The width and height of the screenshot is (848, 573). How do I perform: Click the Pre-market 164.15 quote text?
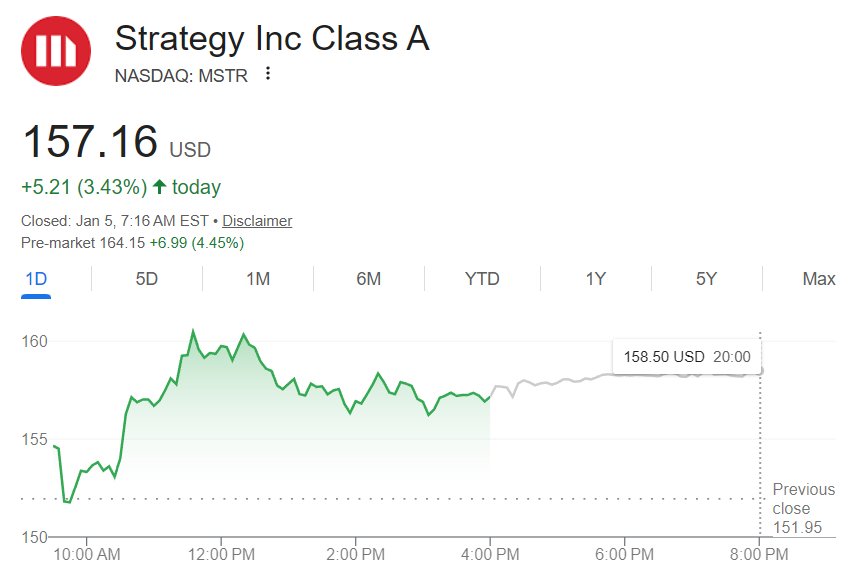132,243
